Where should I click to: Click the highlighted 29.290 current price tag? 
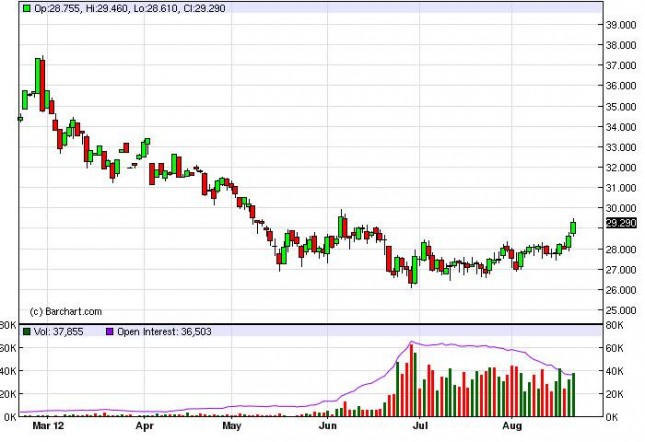(x=622, y=223)
